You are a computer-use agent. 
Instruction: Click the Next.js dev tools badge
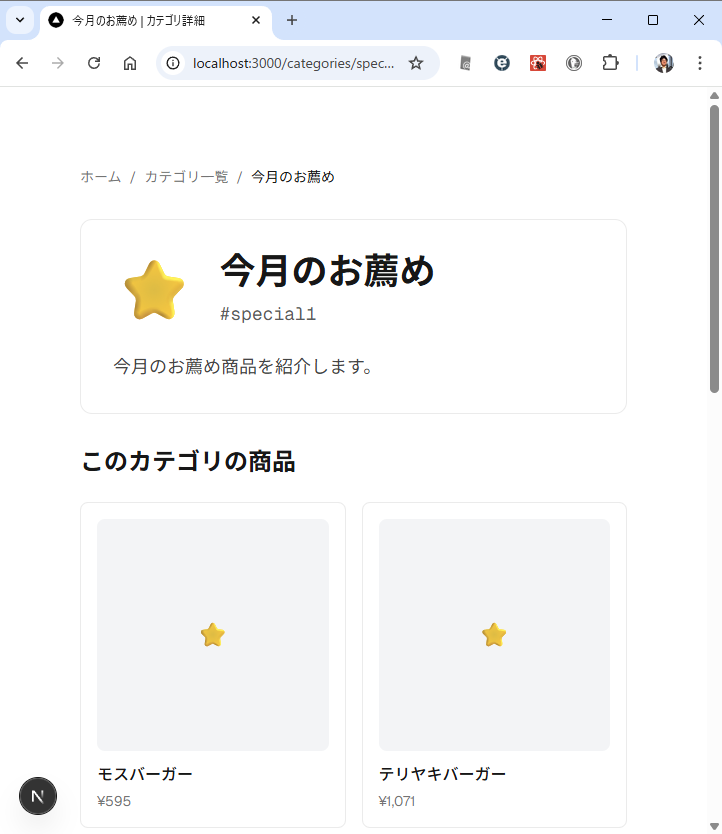coord(38,796)
